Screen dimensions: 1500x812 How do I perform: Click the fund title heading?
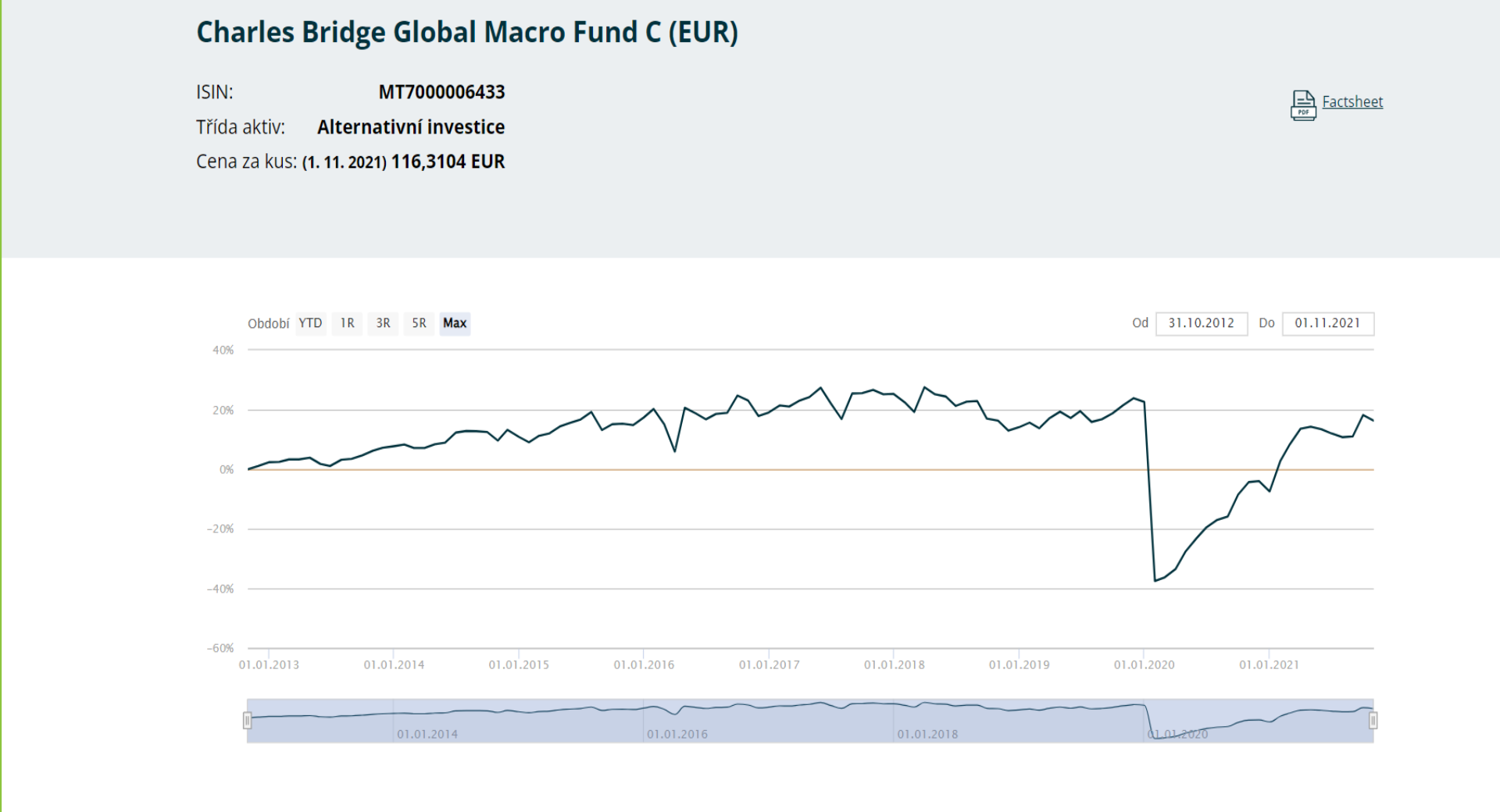pos(466,32)
